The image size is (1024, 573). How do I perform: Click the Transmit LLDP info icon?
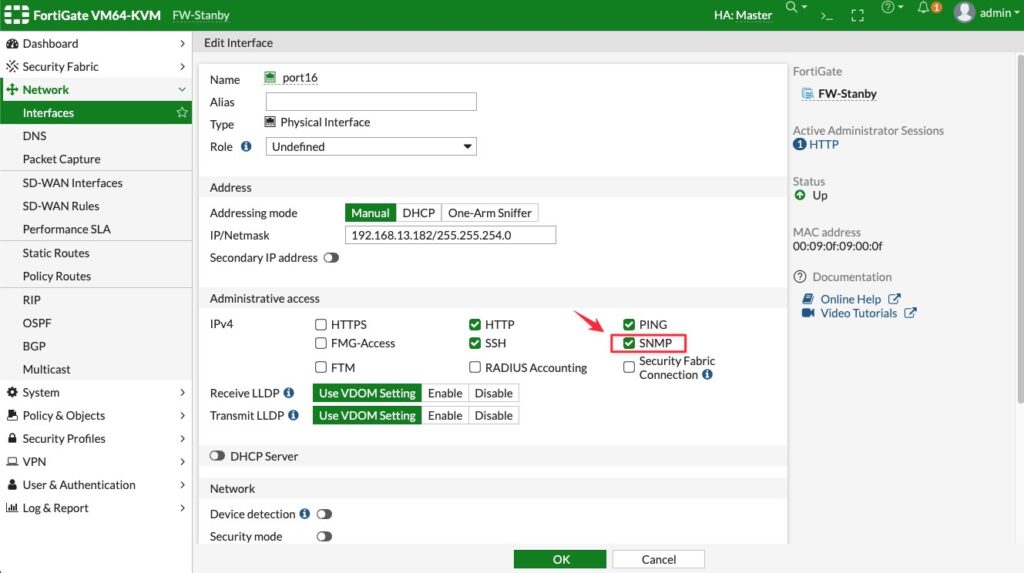pyautogui.click(x=293, y=415)
